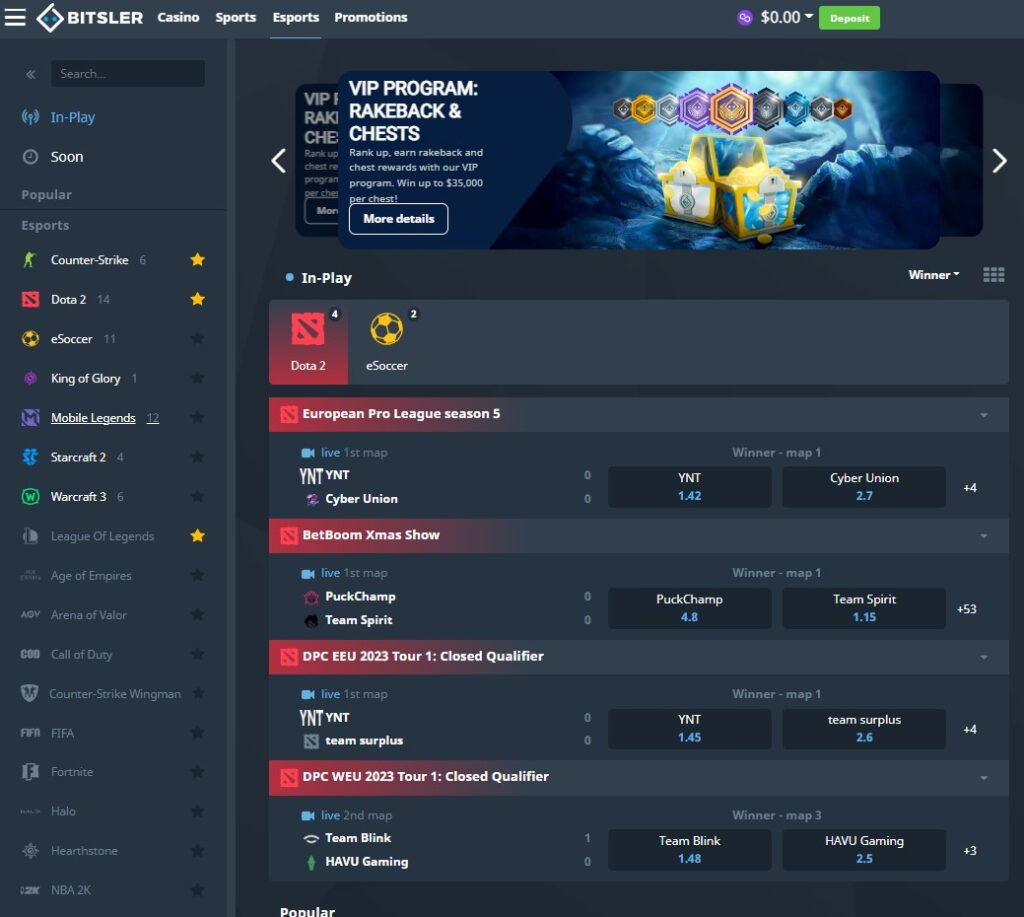Favorite eSoccer with star

pos(197,338)
